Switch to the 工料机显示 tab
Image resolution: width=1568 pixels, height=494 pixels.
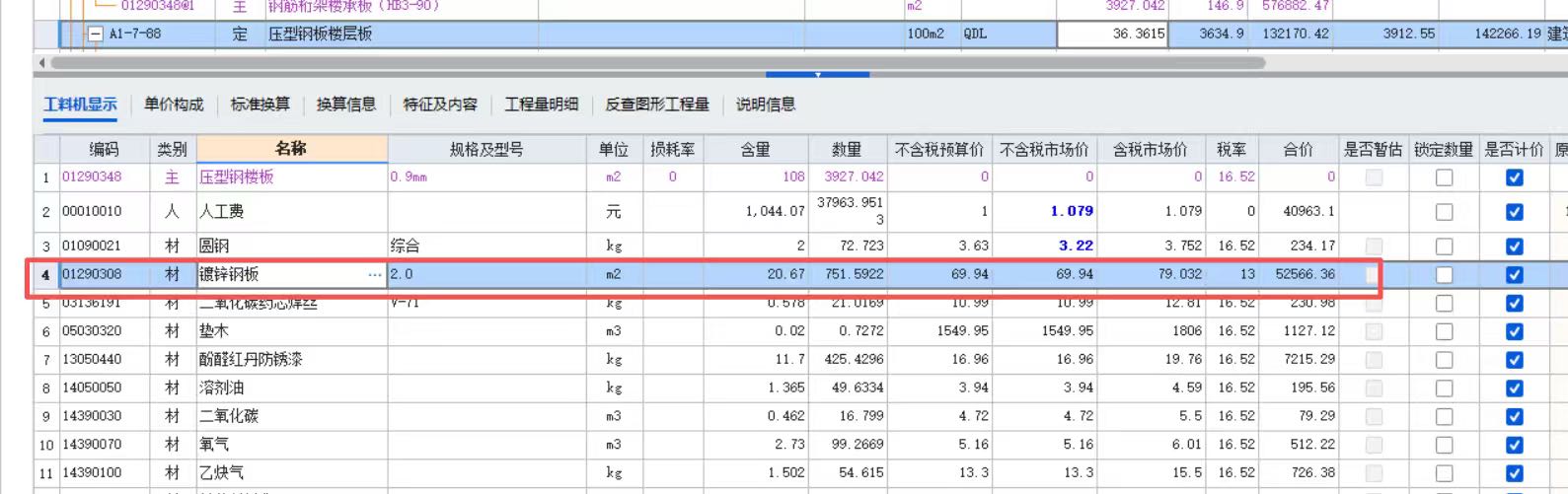[x=80, y=105]
